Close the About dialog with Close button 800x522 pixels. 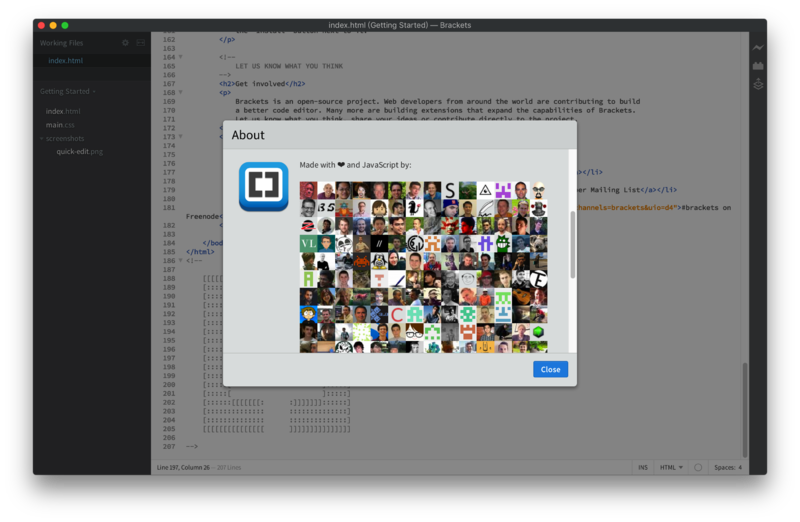(550, 369)
